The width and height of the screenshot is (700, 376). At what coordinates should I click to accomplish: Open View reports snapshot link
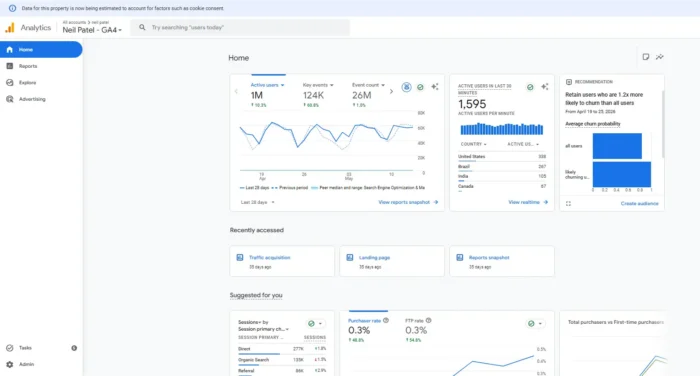tap(408, 202)
